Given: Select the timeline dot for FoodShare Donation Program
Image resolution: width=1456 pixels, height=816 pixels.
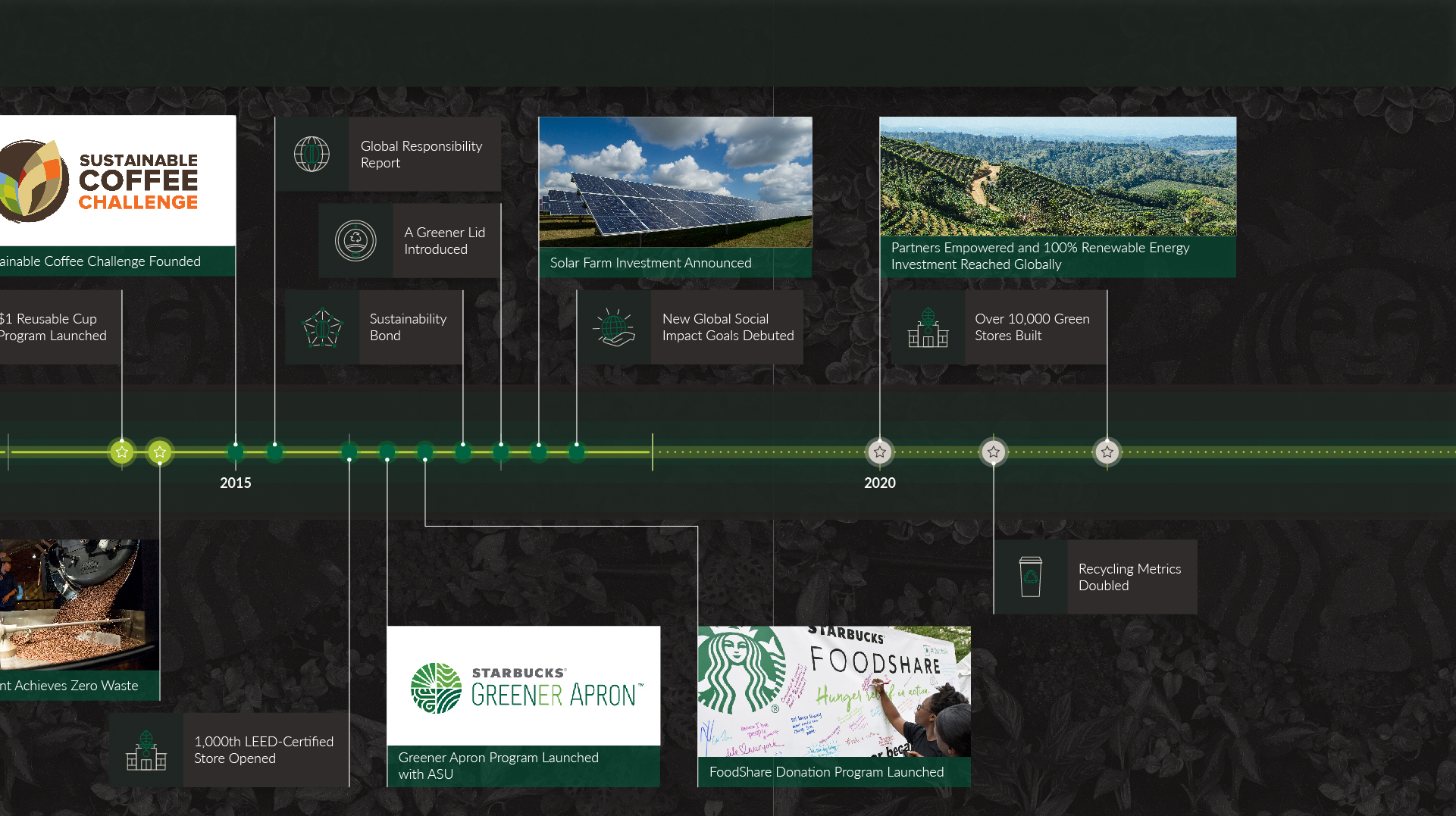Looking at the screenshot, I should pos(425,452).
